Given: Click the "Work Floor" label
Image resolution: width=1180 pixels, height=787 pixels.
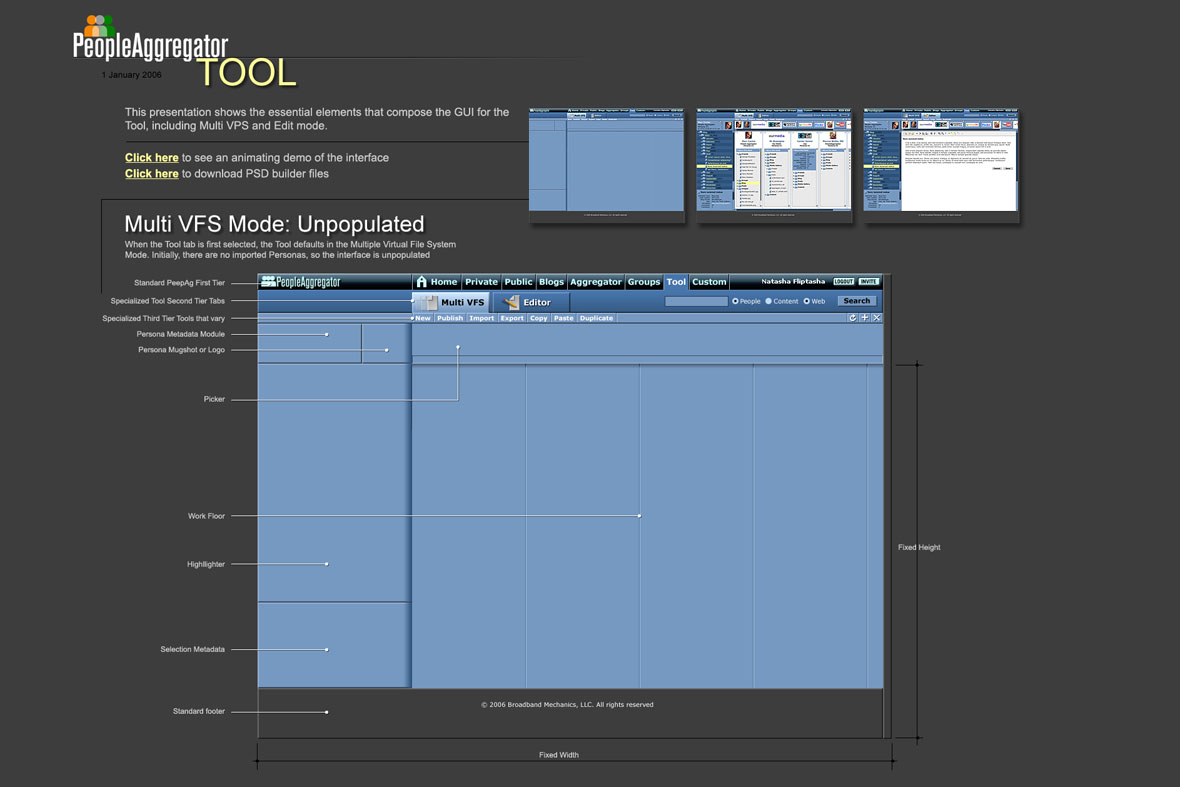Looking at the screenshot, I should click(x=206, y=516).
